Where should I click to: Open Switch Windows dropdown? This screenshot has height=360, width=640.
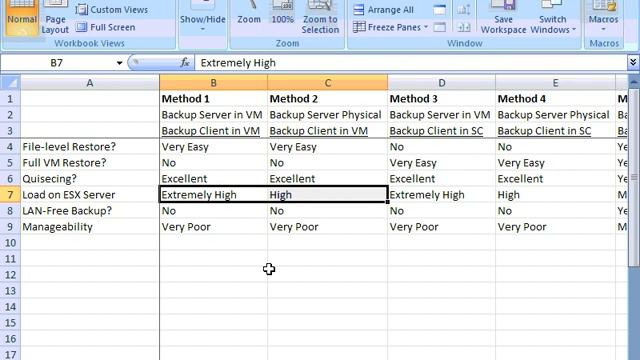553,18
